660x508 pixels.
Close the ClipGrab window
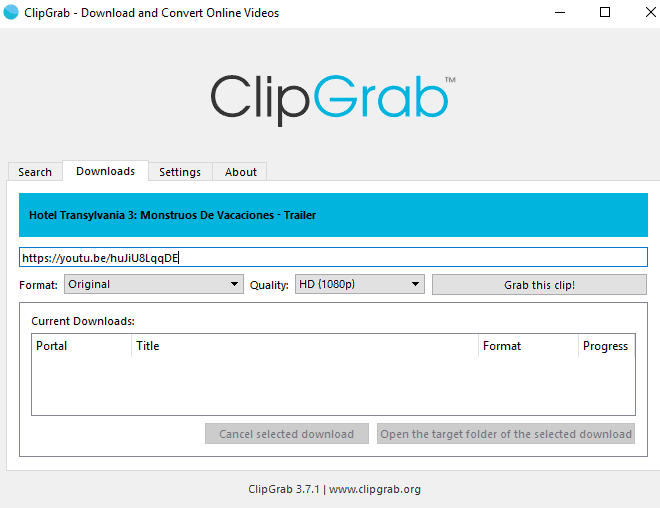point(650,13)
